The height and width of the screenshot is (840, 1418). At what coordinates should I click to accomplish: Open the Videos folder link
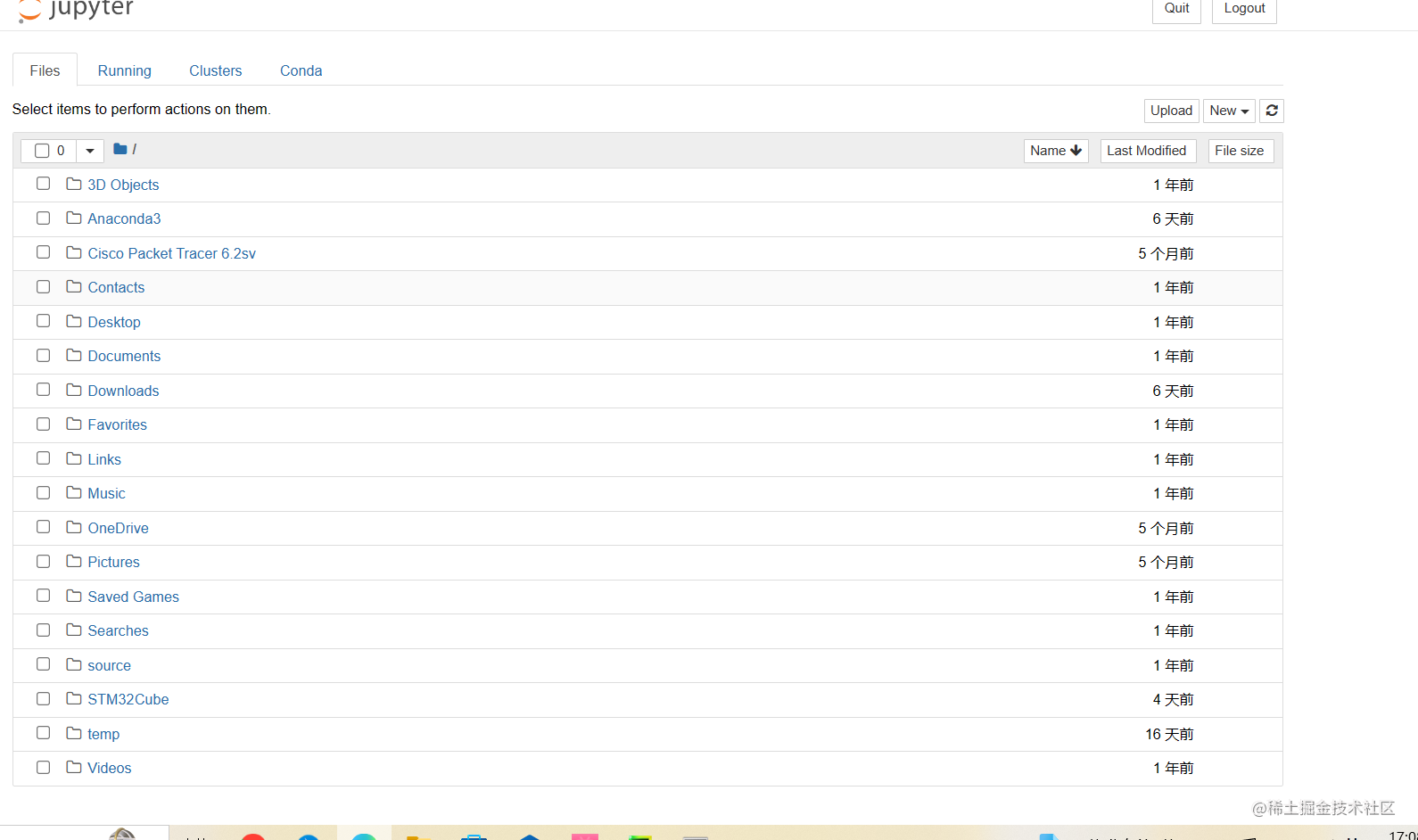pos(110,768)
